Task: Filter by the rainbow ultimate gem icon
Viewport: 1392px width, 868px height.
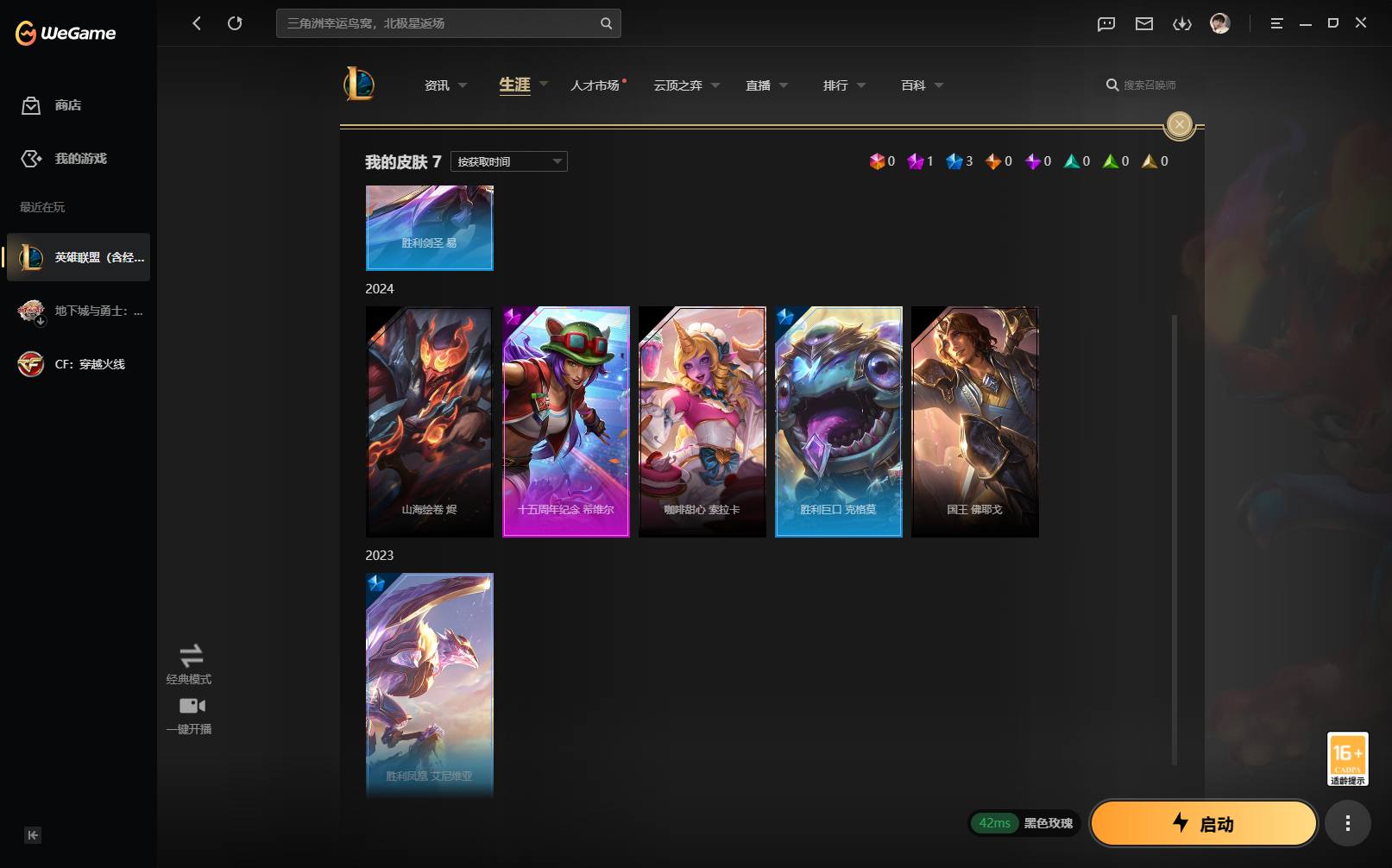Action: coord(877,161)
